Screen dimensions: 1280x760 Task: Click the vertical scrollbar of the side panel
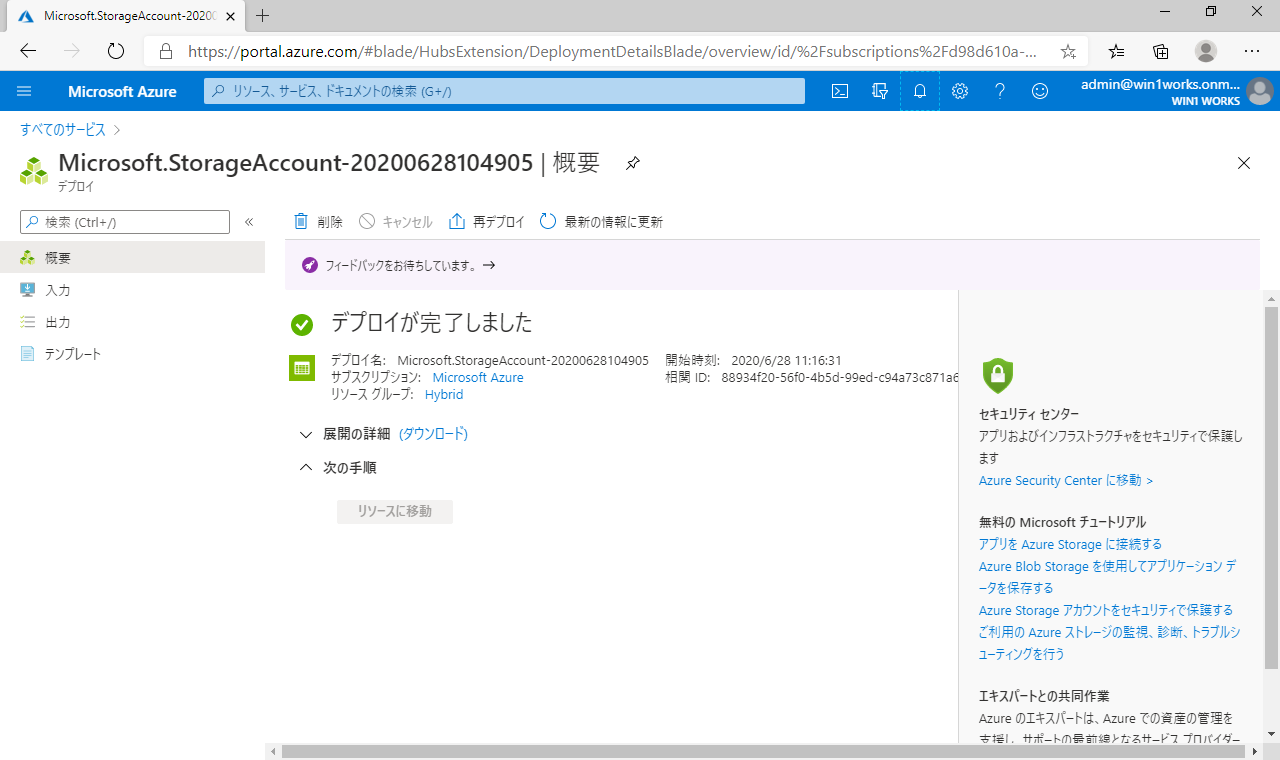[x=1271, y=487]
